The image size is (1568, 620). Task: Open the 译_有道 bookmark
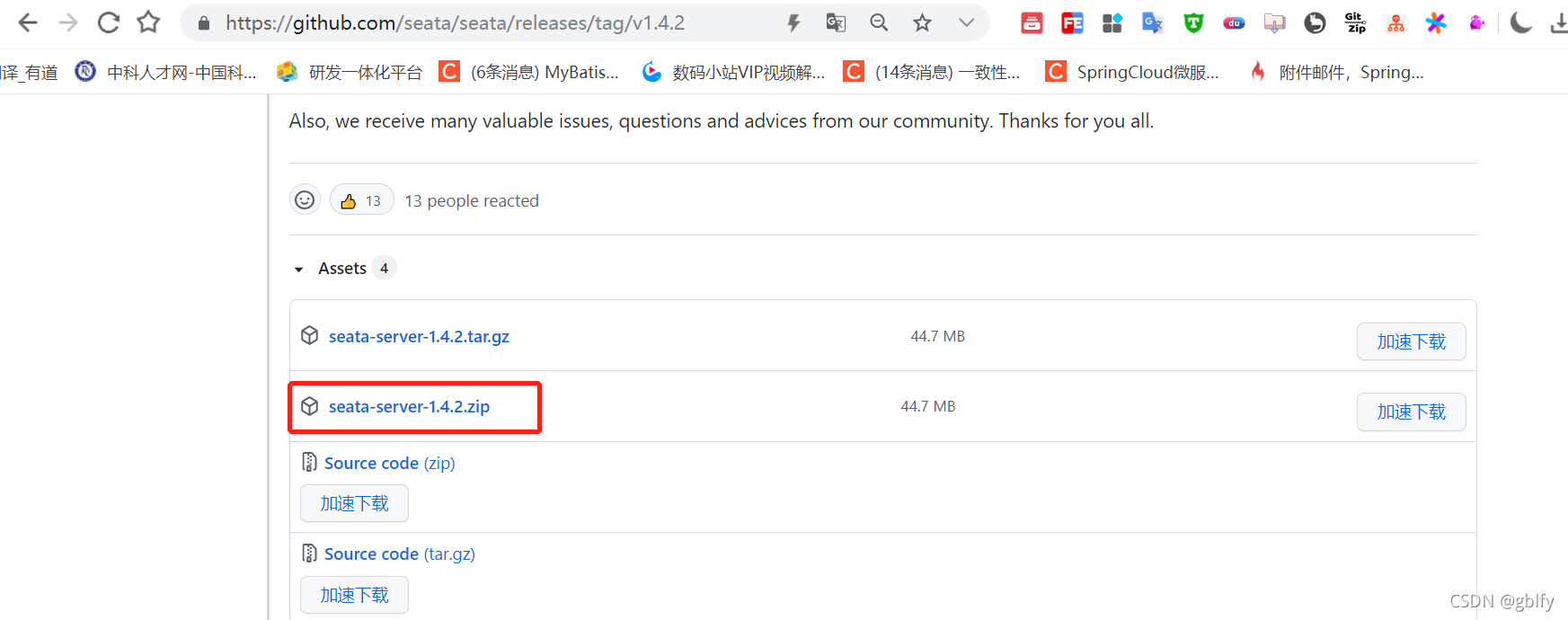(x=29, y=72)
